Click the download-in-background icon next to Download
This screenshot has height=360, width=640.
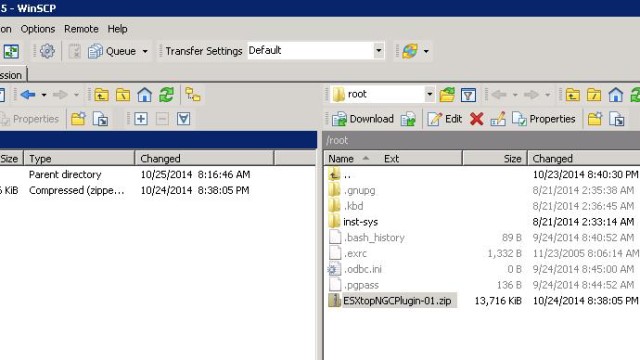[408, 119]
